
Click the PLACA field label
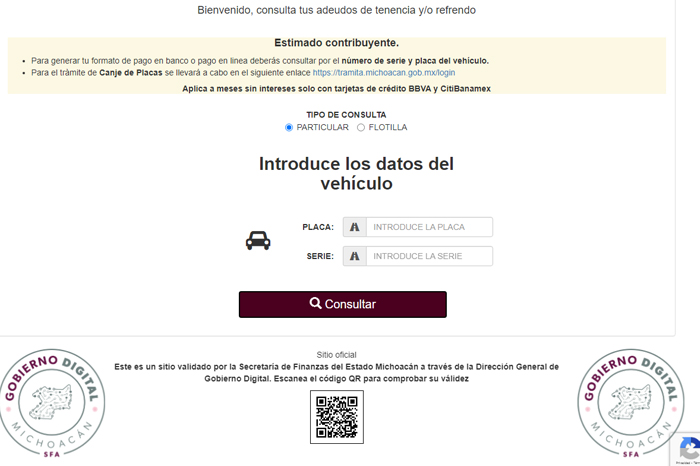click(x=317, y=227)
